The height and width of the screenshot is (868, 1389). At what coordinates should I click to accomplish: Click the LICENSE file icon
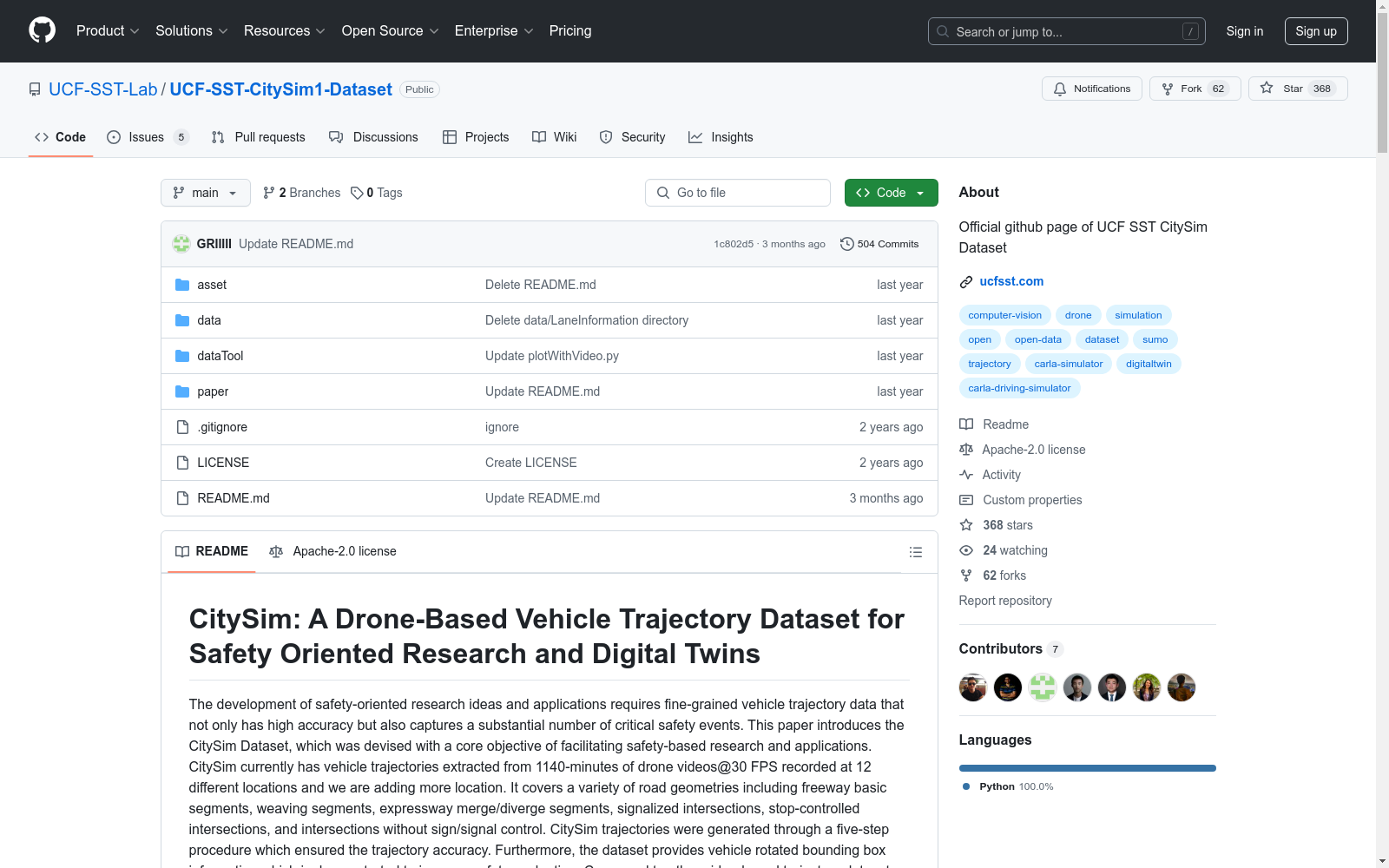point(182,463)
